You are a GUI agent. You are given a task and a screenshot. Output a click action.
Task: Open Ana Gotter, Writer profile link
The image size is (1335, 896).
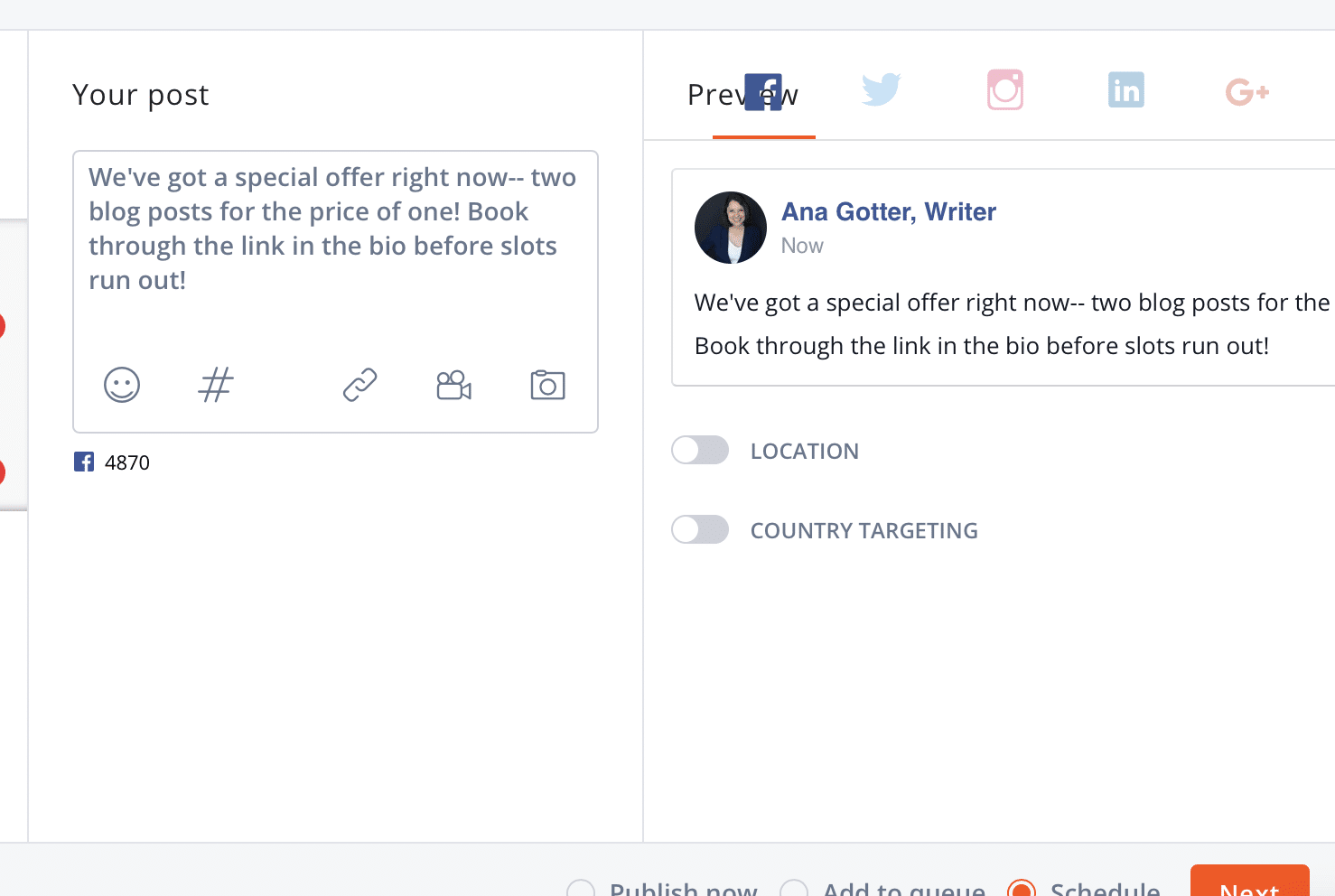tap(888, 211)
